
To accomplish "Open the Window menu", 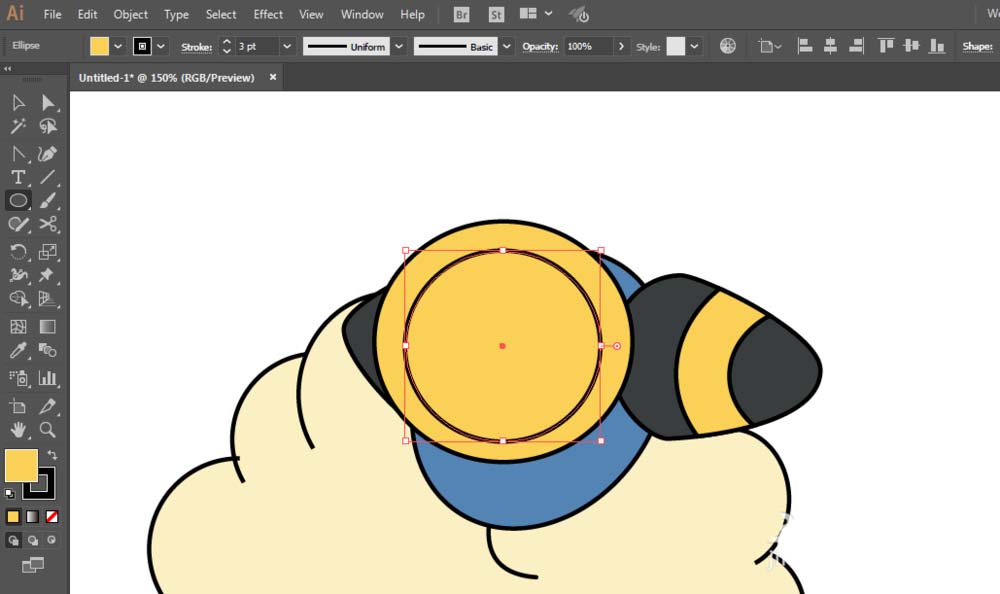I will [x=362, y=14].
